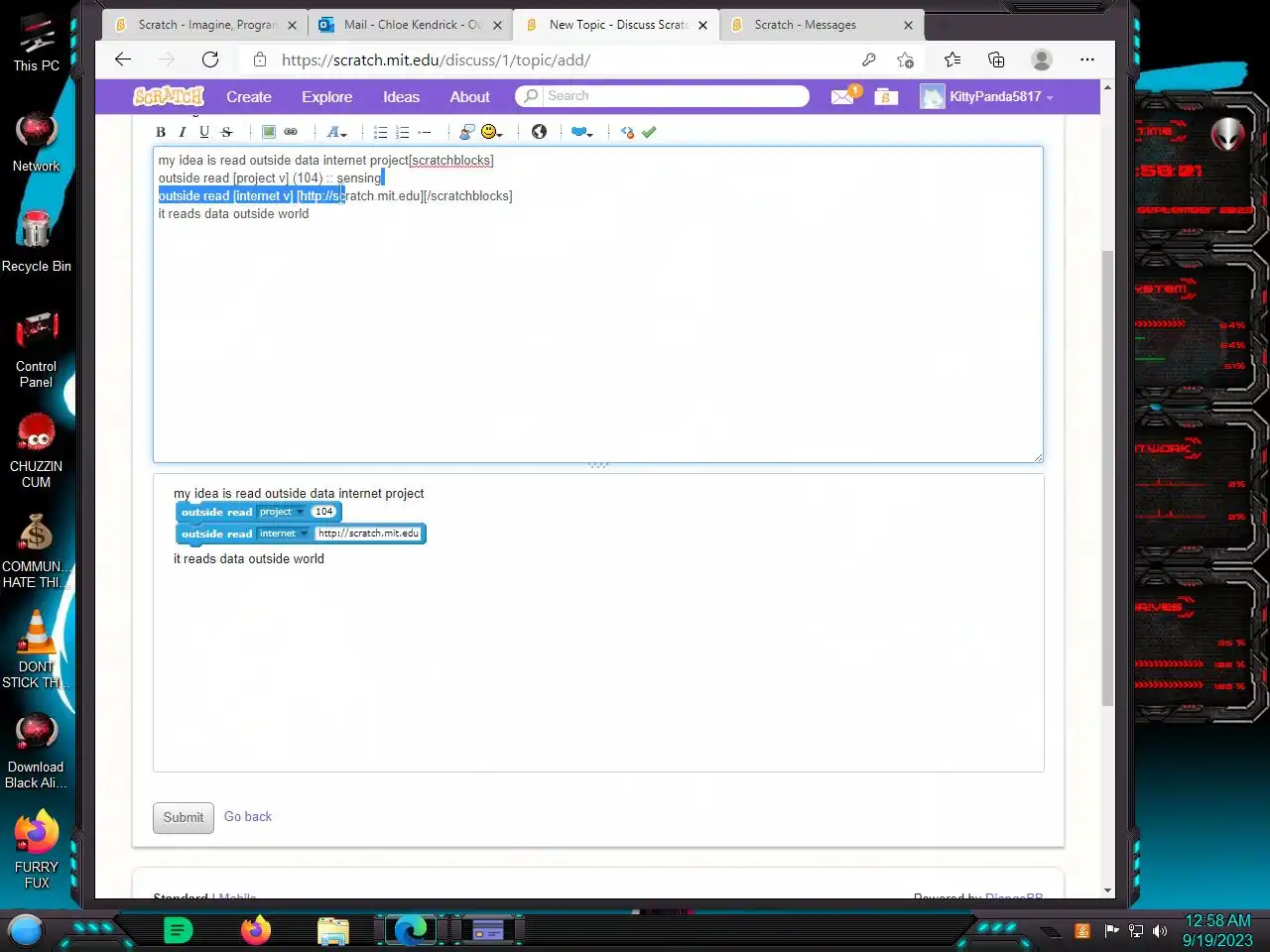This screenshot has width=1270, height=952.
Task: Open the green chat app on the taskbar
Action: coord(178,930)
